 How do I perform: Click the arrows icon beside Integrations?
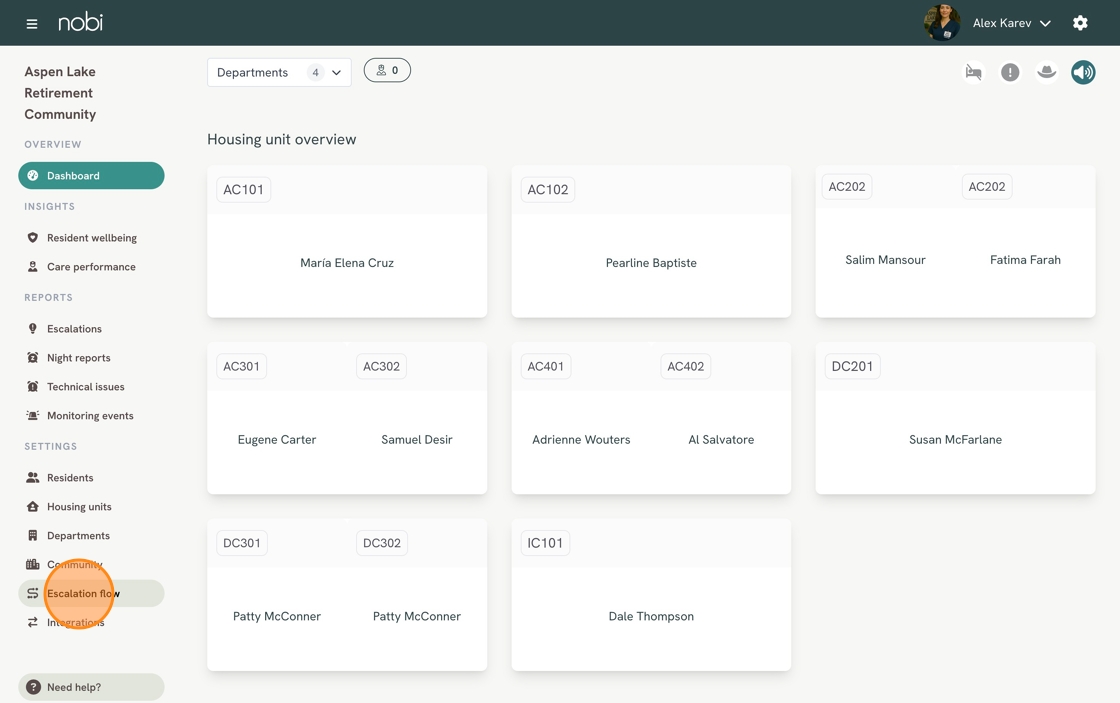(32, 622)
